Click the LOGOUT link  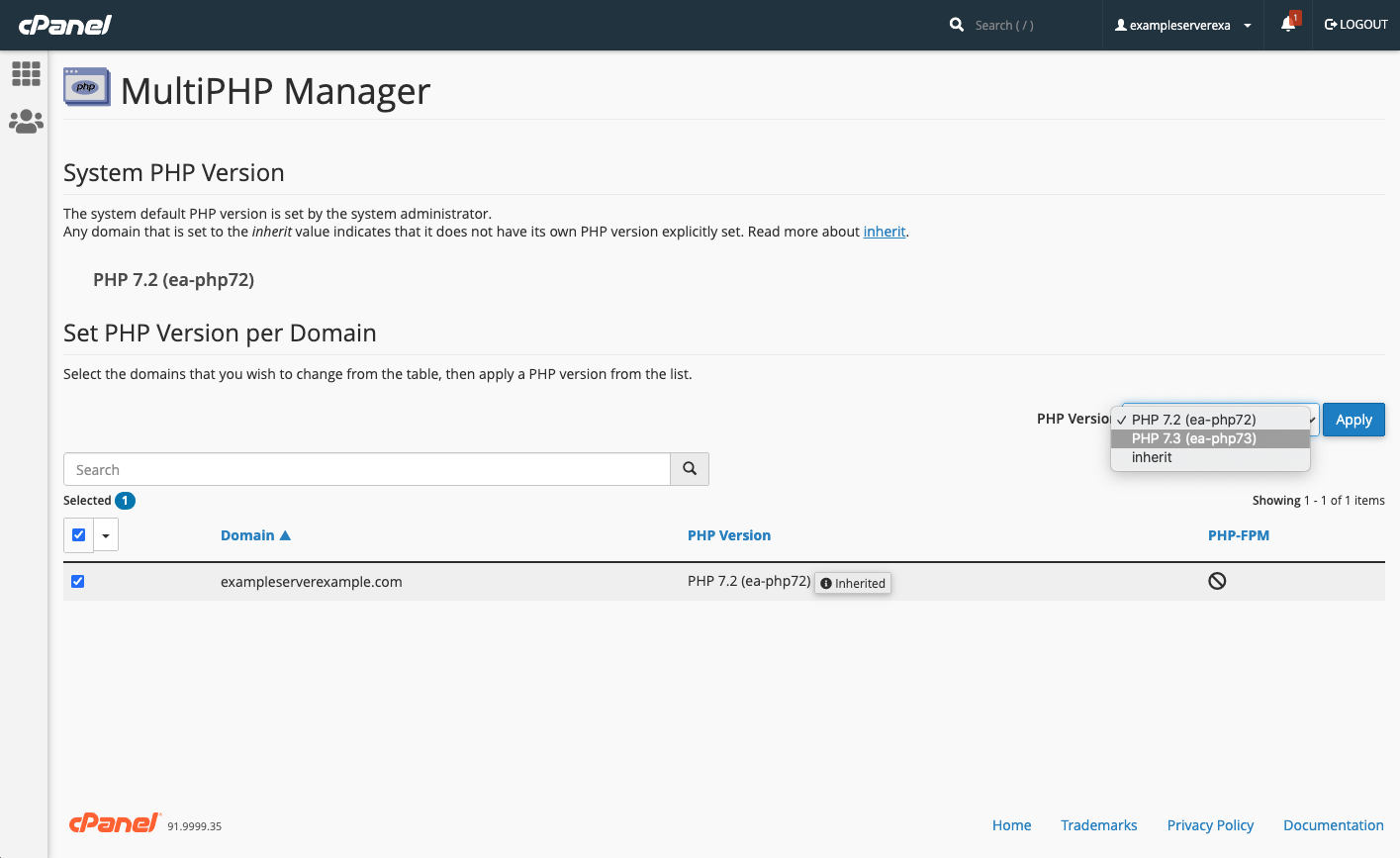click(x=1356, y=25)
